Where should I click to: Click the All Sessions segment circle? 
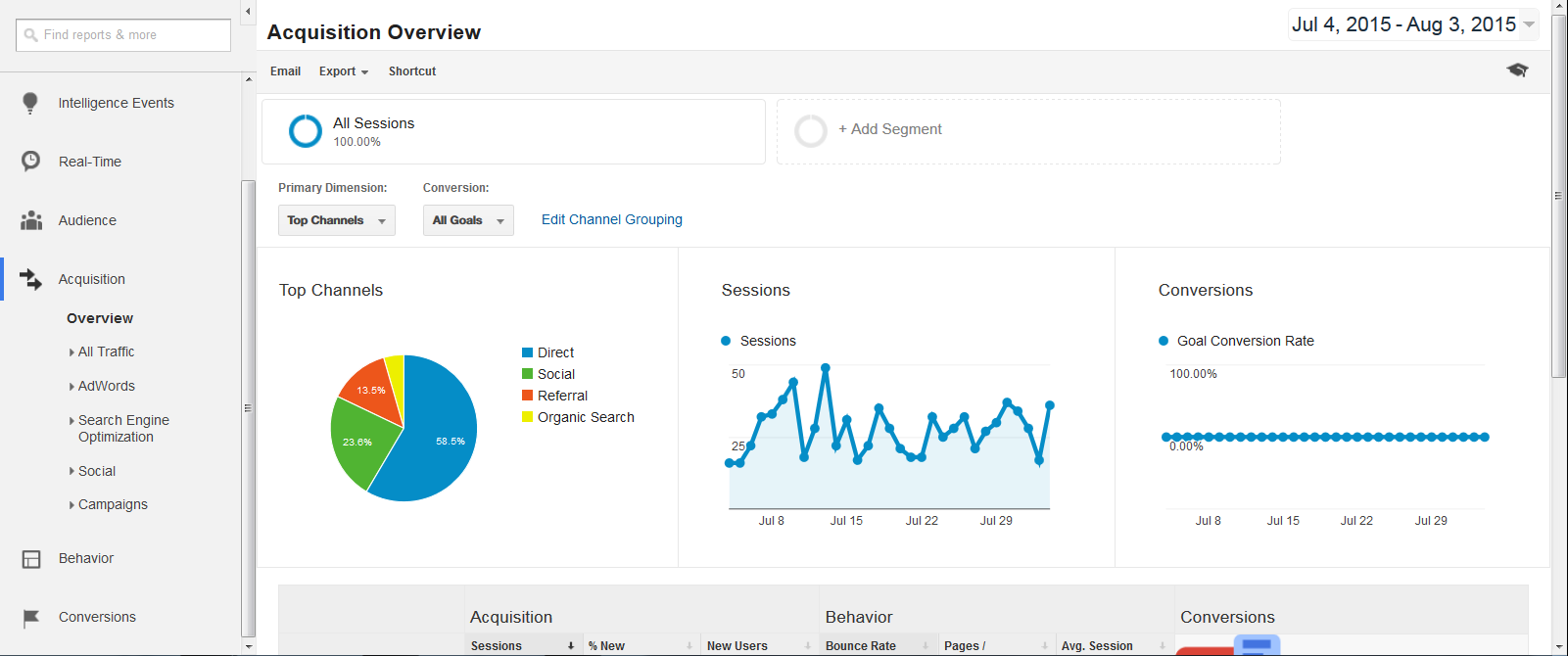pos(306,130)
